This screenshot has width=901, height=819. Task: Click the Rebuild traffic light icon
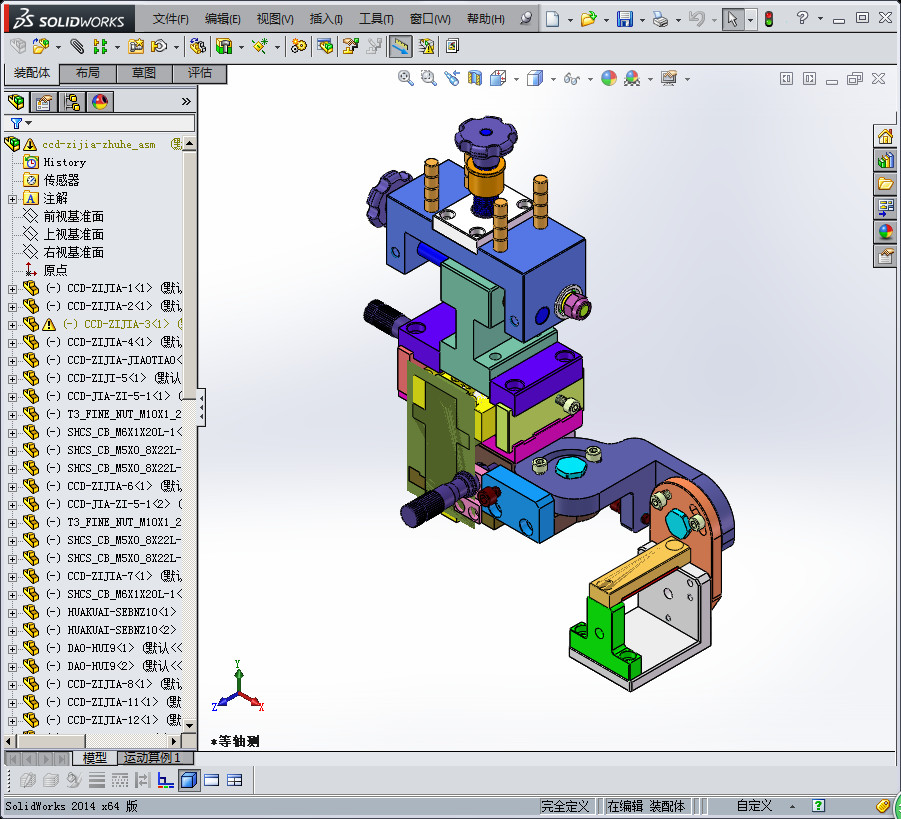coord(769,19)
